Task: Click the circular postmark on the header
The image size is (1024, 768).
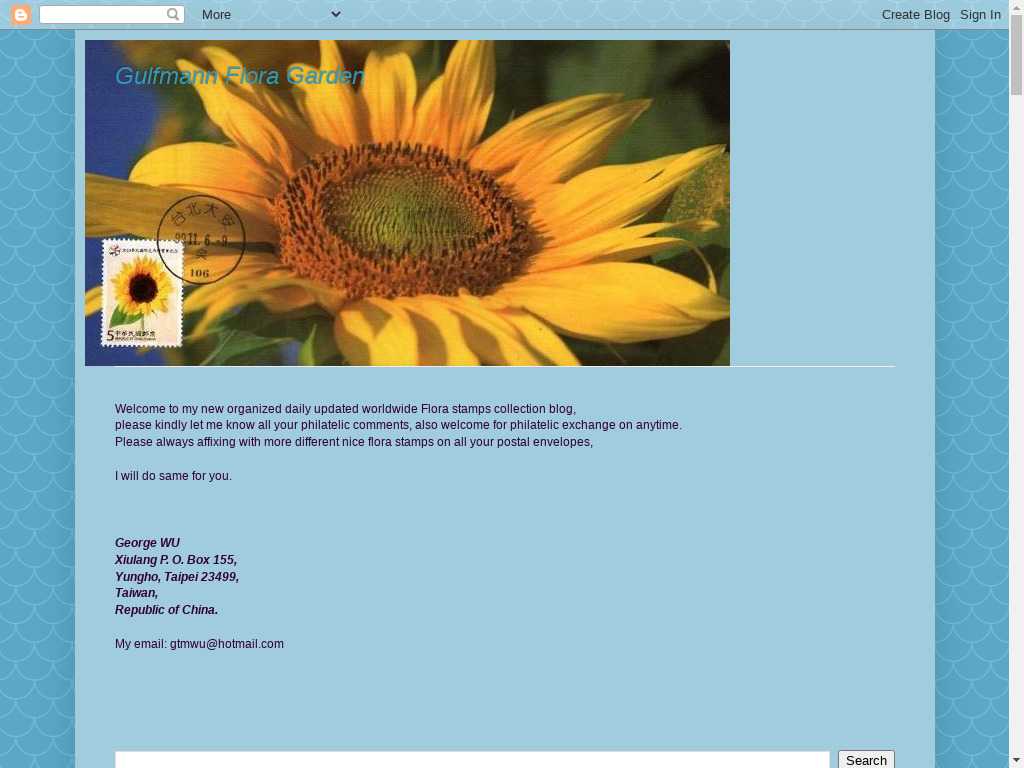Action: [203, 239]
